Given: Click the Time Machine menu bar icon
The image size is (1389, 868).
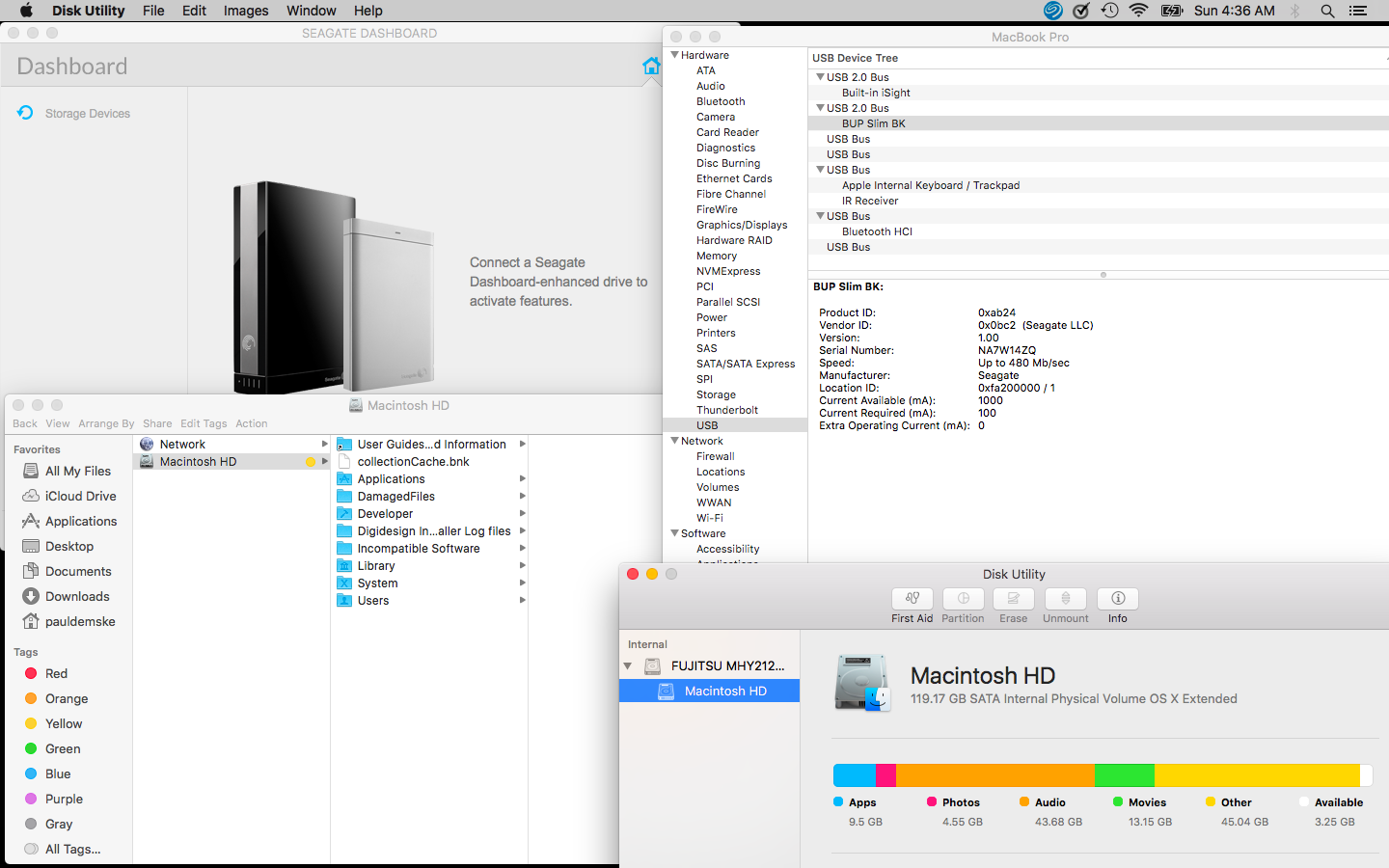Looking at the screenshot, I should [x=1110, y=11].
